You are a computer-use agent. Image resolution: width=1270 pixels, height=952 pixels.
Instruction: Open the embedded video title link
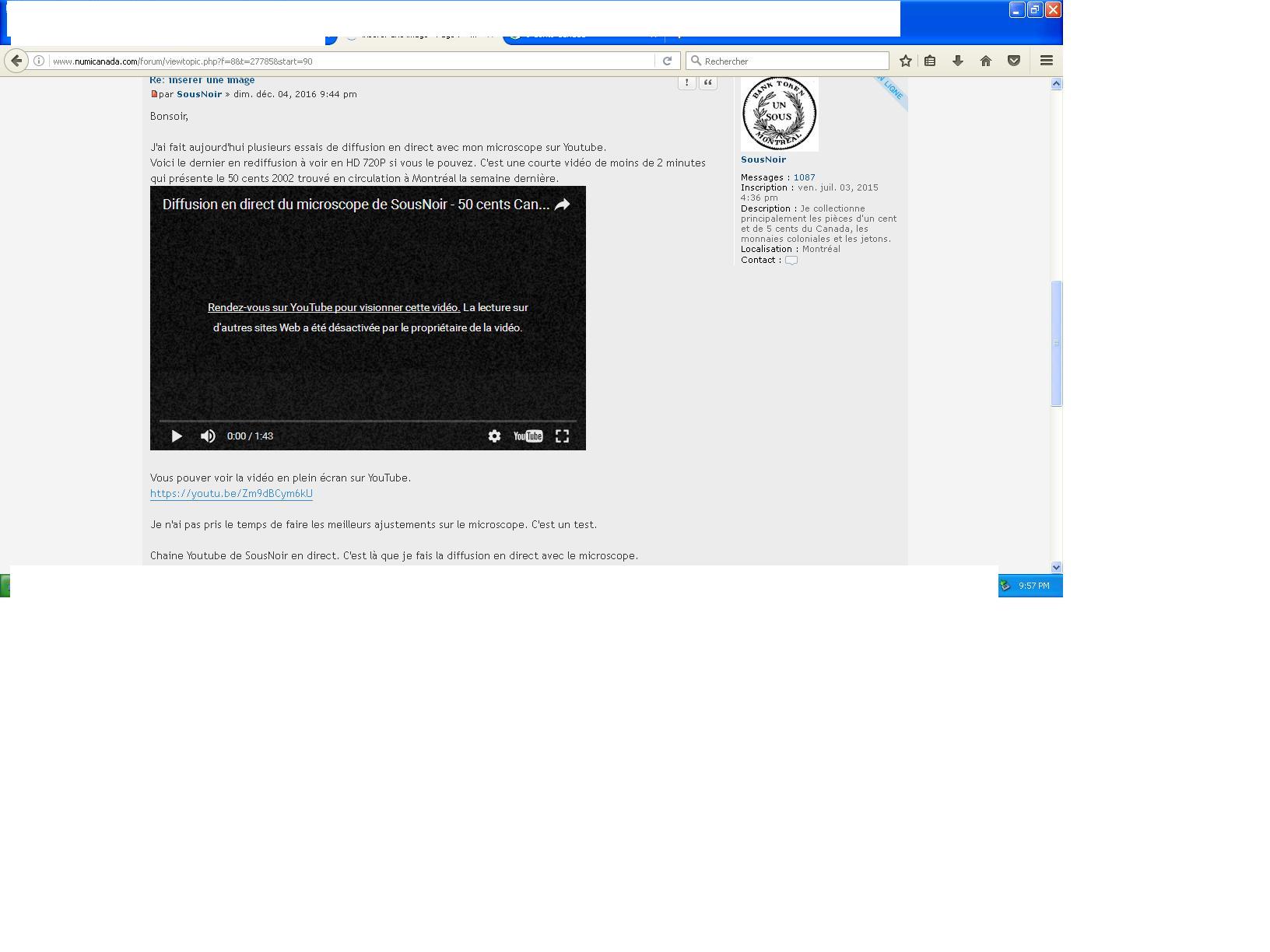click(356, 205)
